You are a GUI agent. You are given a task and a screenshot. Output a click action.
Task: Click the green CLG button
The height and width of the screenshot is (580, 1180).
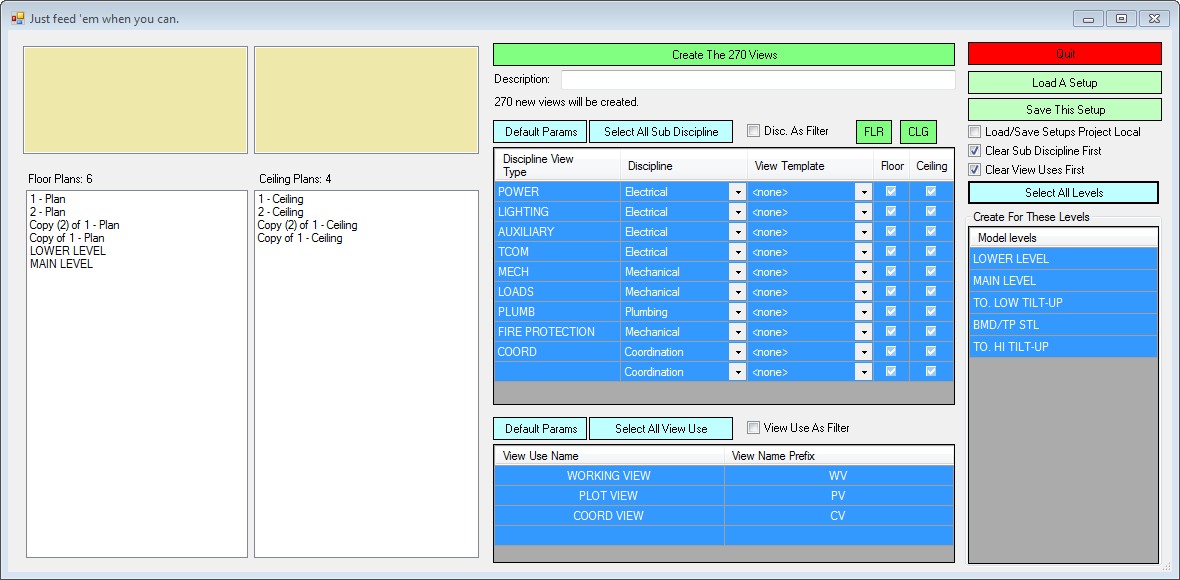coord(918,132)
